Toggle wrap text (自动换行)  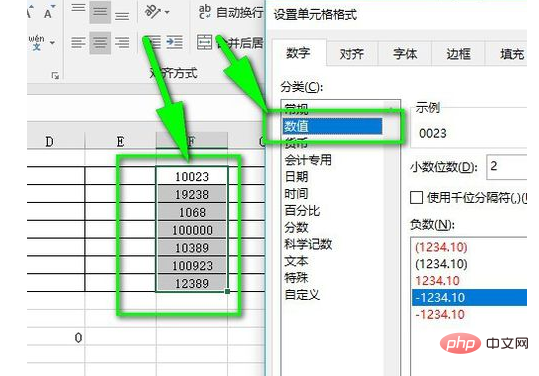[231, 13]
